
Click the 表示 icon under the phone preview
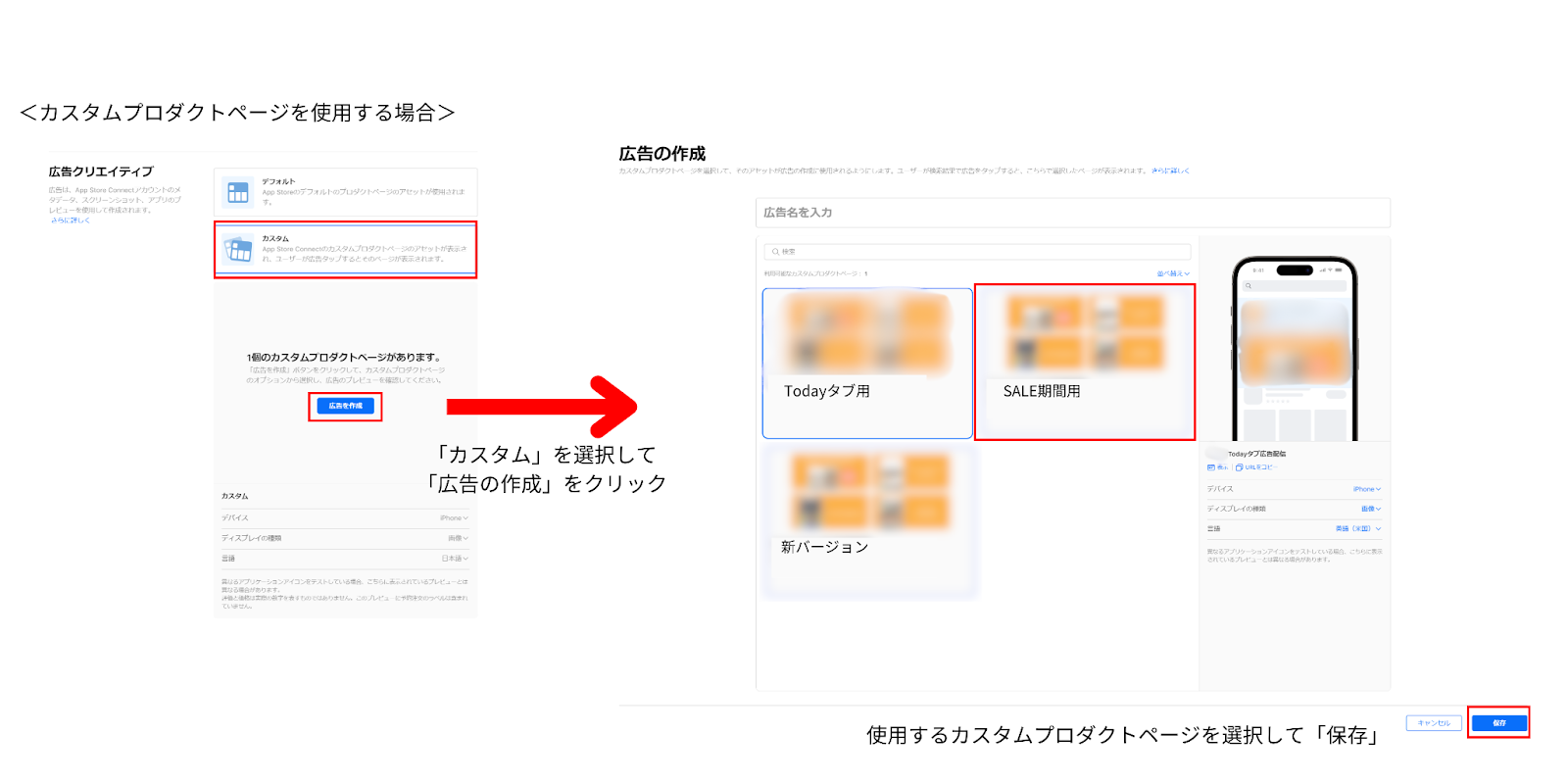coord(1211,467)
